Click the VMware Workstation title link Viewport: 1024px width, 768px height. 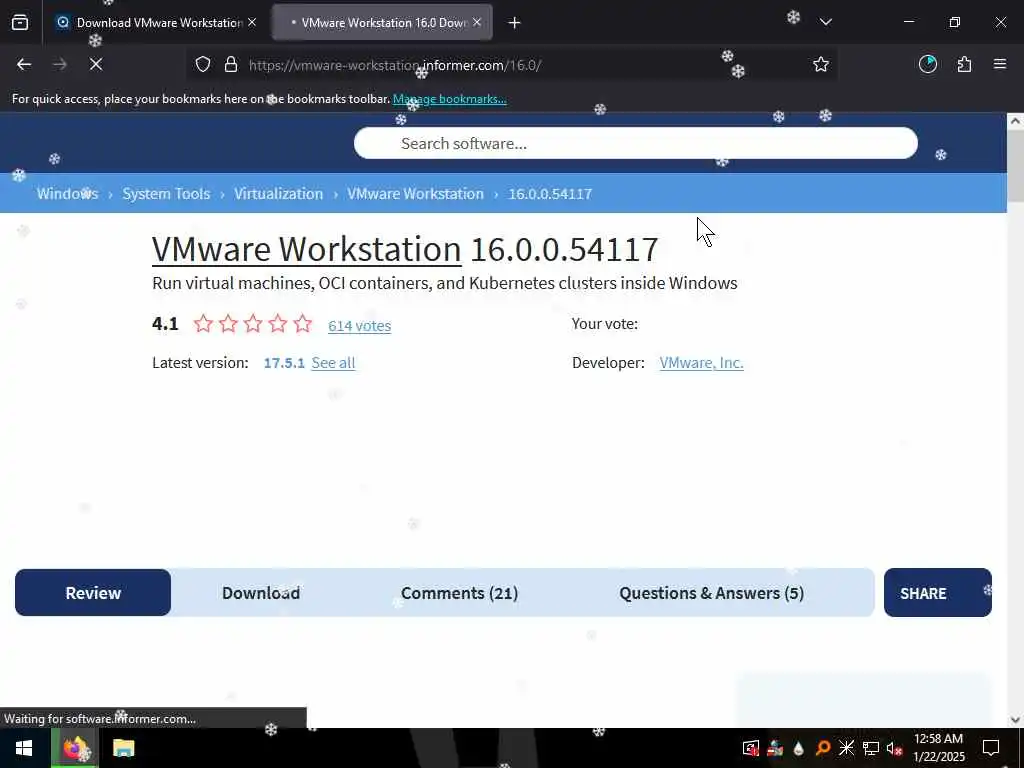pyautogui.click(x=306, y=249)
